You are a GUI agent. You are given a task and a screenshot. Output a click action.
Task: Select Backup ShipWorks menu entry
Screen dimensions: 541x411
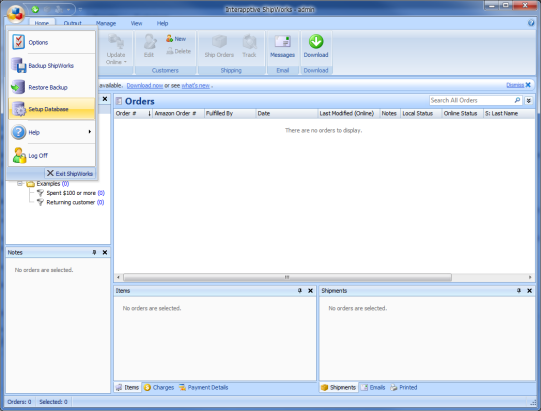click(52, 65)
